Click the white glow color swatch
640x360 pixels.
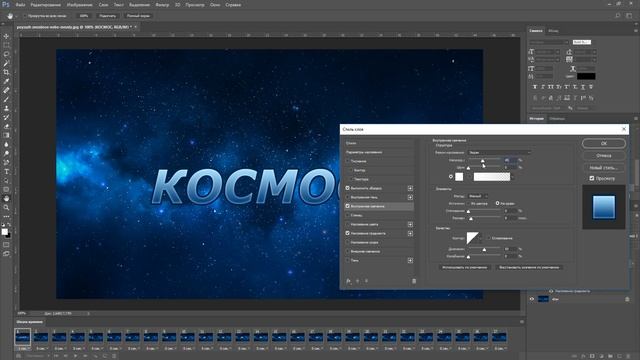[459, 177]
